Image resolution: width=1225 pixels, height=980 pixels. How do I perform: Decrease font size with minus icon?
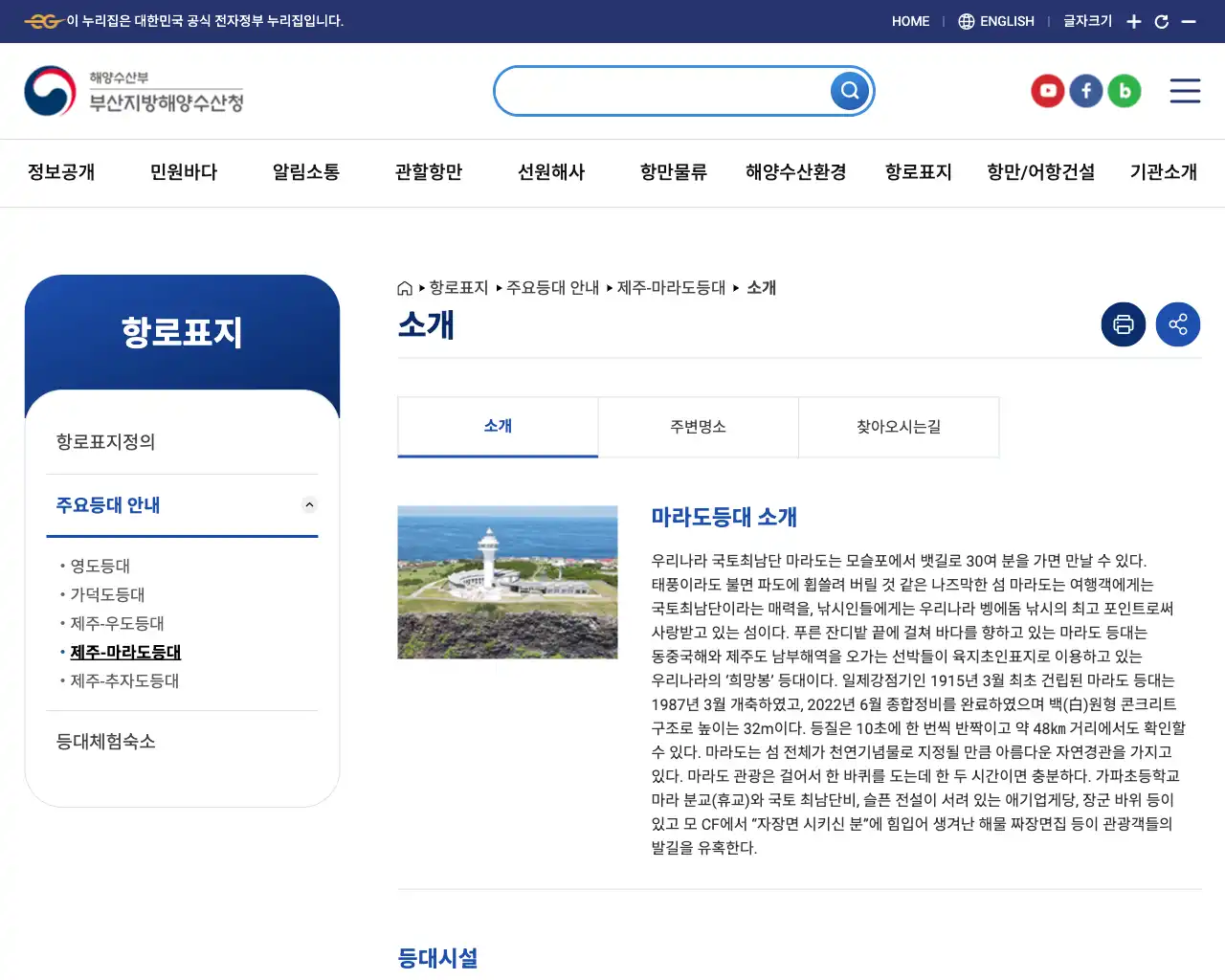point(1189,21)
